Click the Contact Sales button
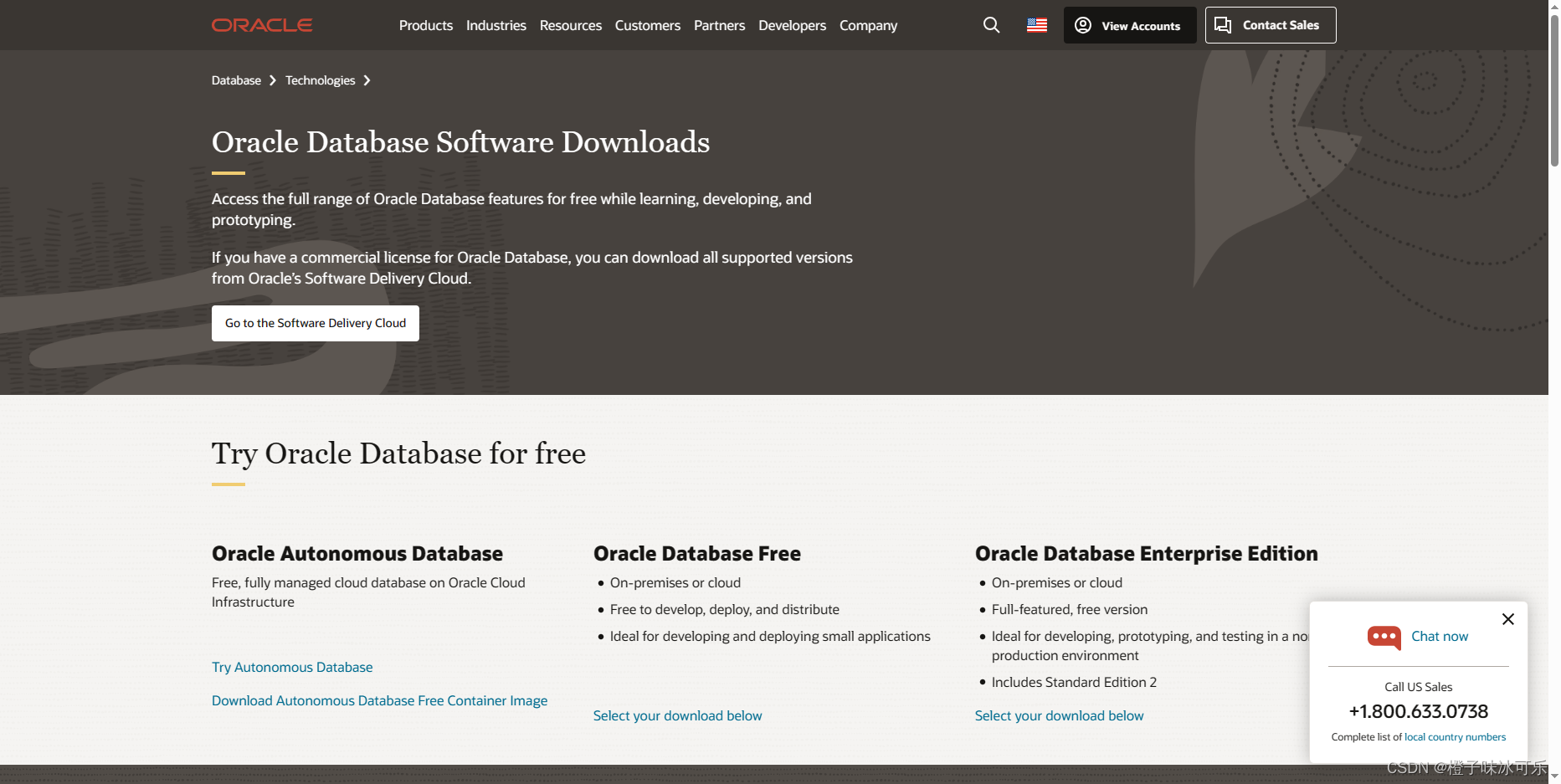Viewport: 1561px width, 784px height. pos(1271,25)
